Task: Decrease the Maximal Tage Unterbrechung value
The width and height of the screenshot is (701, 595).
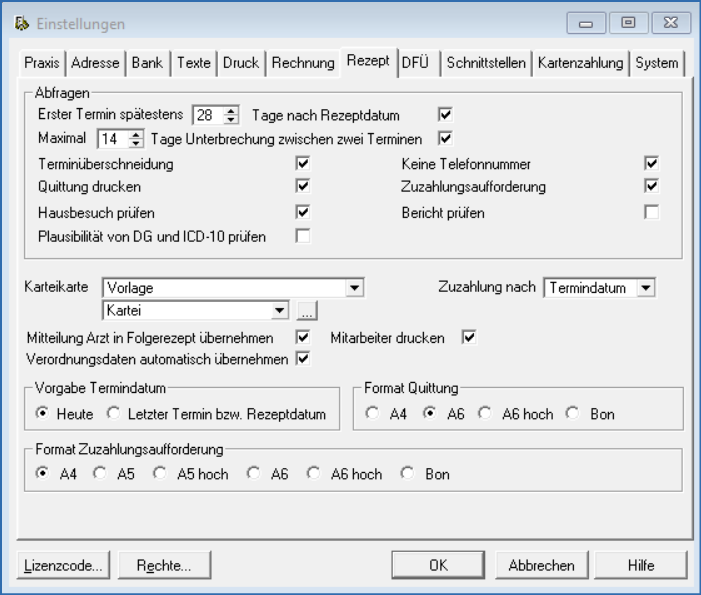Action: coord(135,143)
